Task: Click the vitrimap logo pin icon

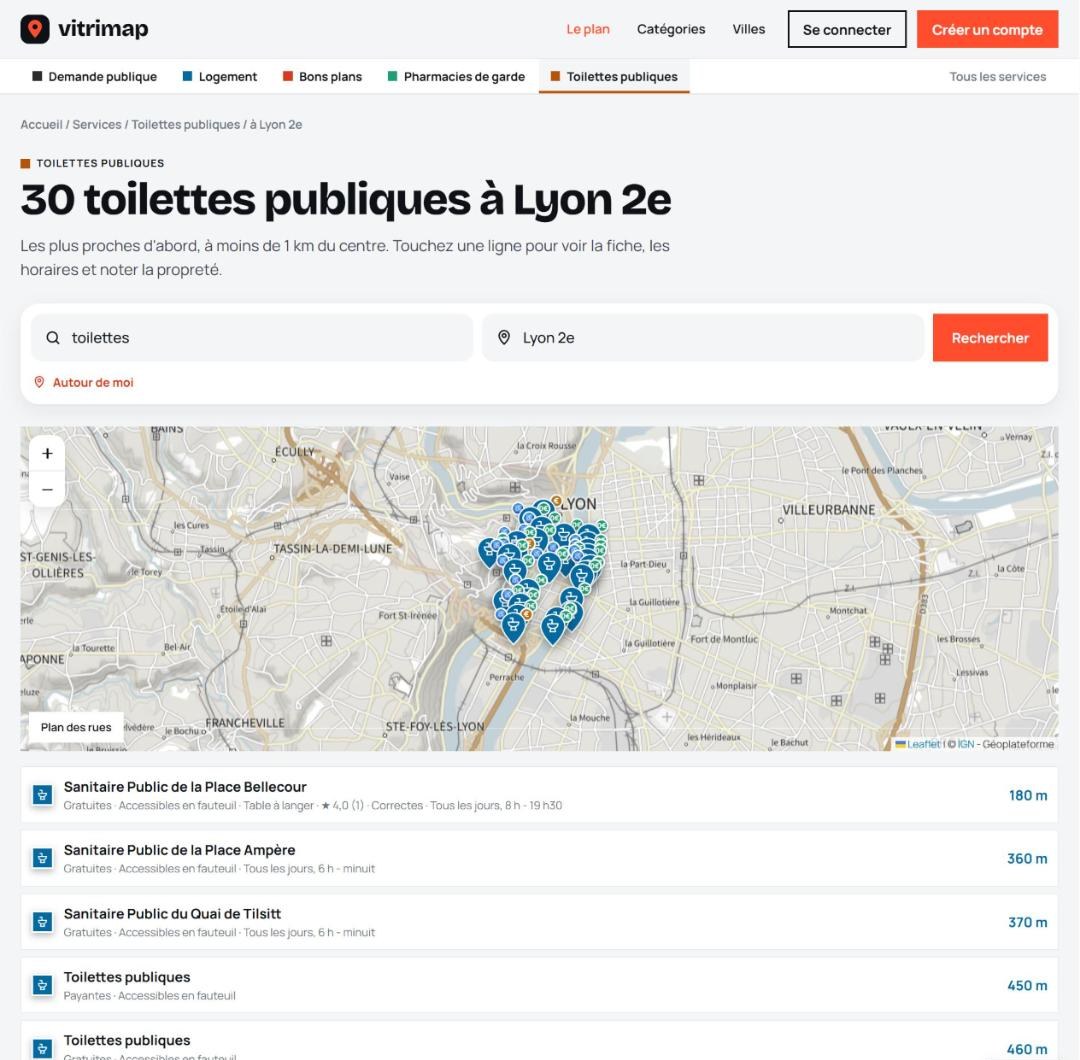Action: tap(34, 29)
